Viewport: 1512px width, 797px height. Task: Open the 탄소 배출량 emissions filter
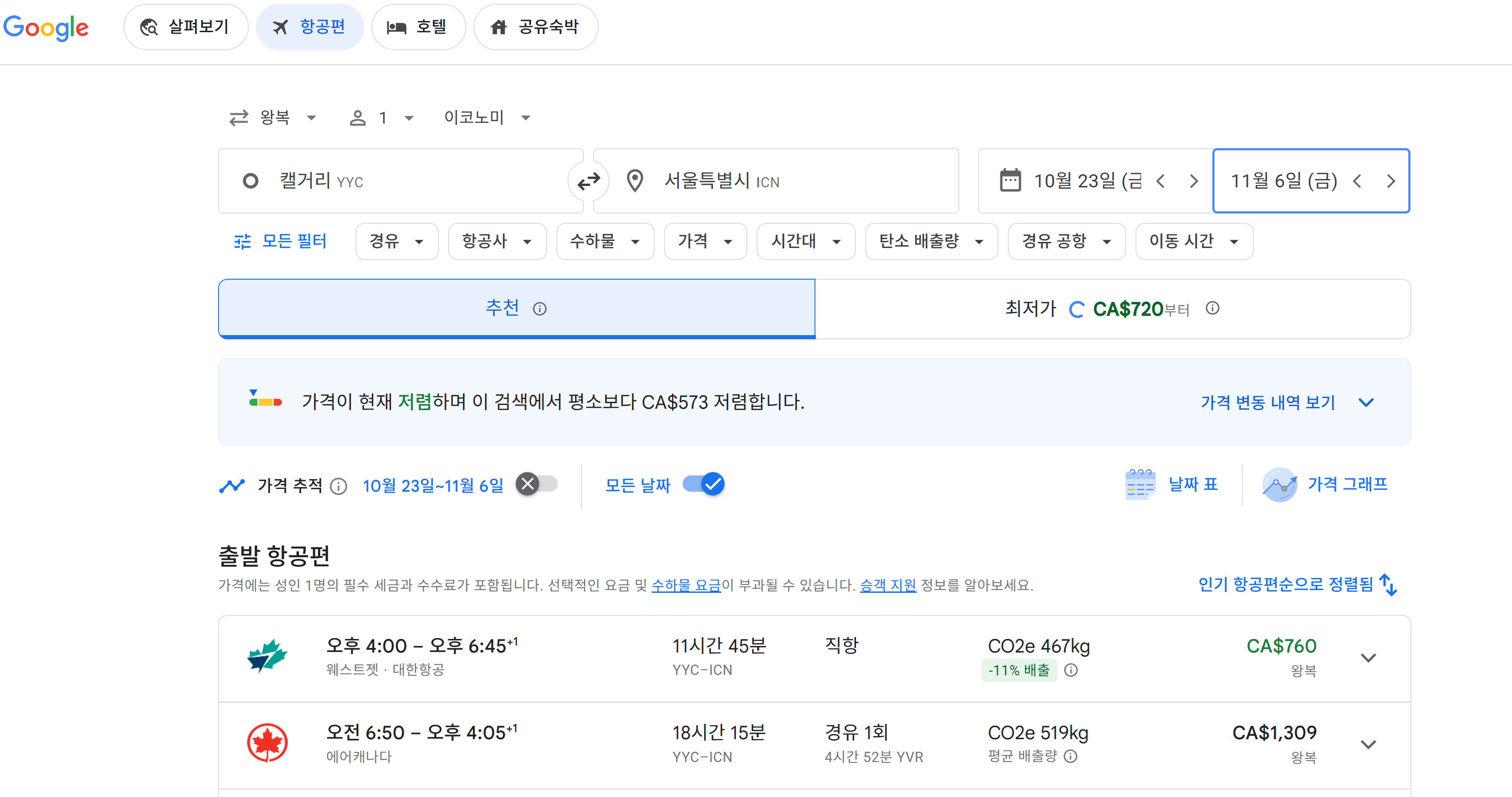pyautogui.click(x=931, y=241)
